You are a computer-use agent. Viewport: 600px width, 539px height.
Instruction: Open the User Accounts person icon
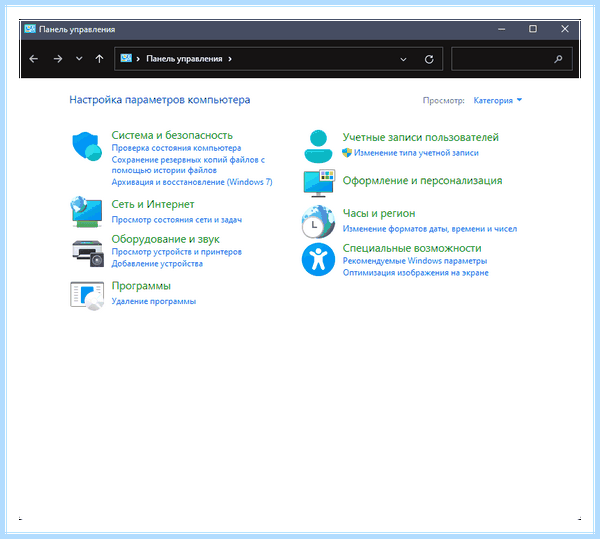pyautogui.click(x=318, y=147)
